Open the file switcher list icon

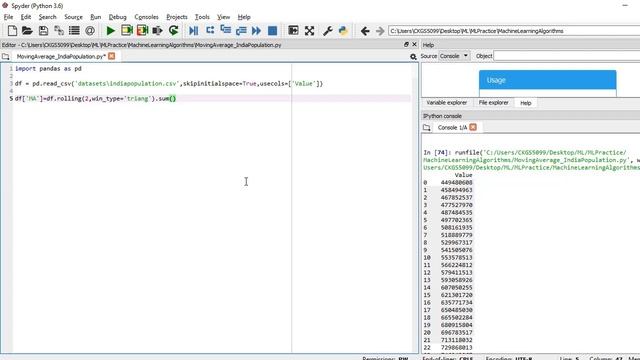(x=74, y=31)
